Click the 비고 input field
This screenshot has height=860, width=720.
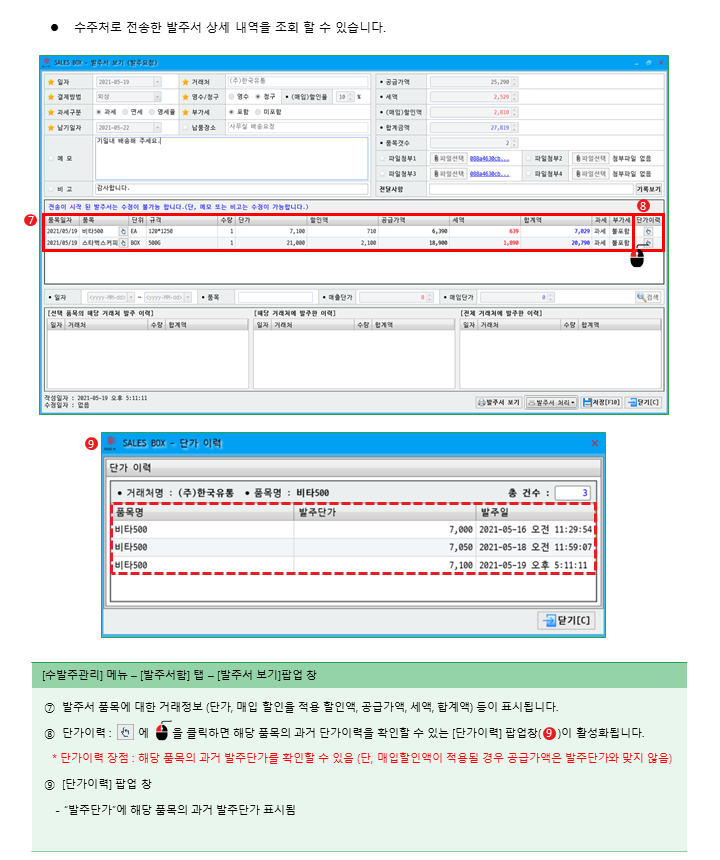[231, 189]
